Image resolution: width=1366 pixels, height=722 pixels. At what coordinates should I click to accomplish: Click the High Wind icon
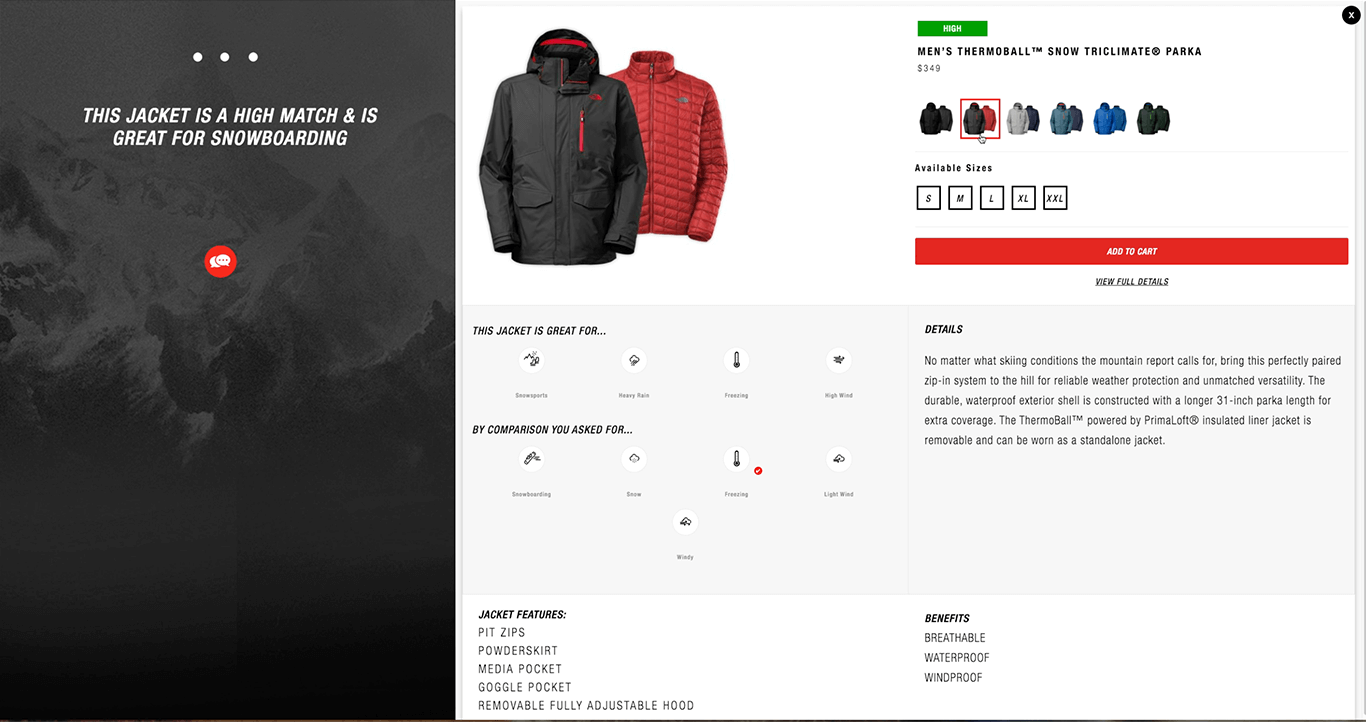(x=838, y=360)
